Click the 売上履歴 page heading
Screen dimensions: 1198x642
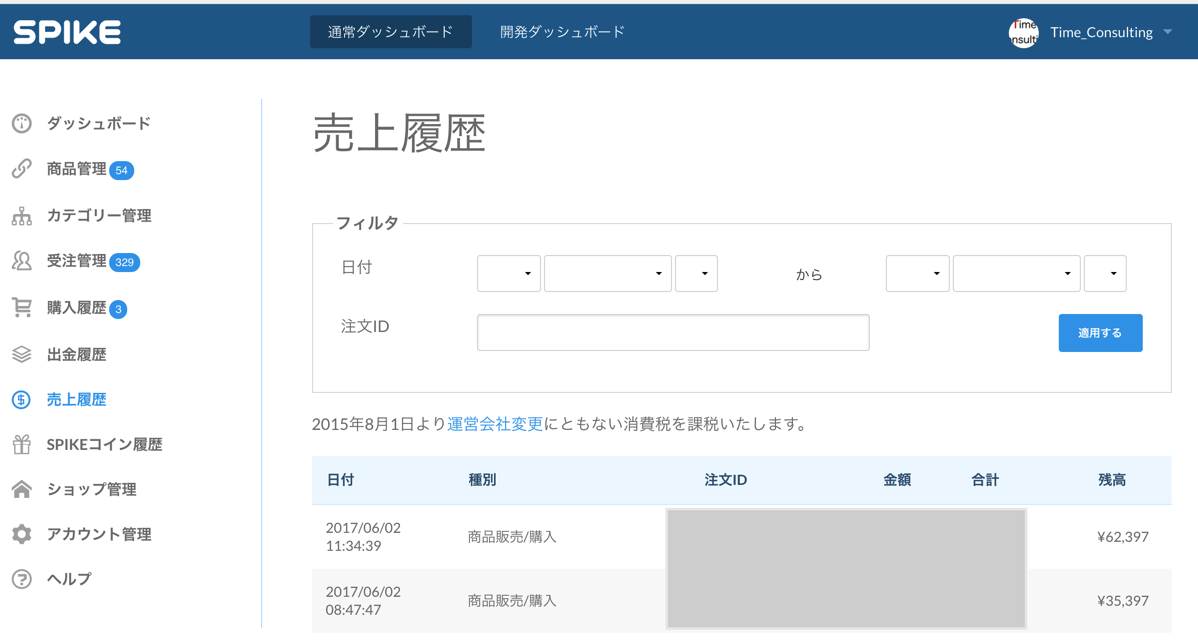point(400,134)
